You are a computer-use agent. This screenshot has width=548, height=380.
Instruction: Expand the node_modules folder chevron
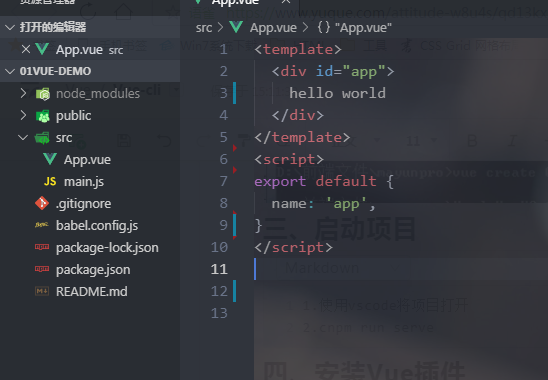23,93
